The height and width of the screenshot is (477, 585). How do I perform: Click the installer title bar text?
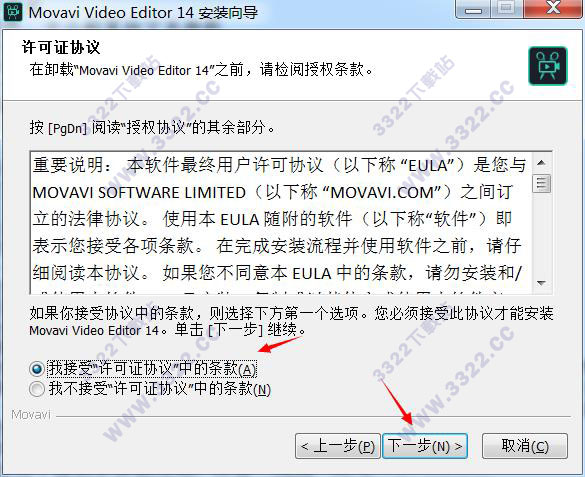(x=143, y=13)
